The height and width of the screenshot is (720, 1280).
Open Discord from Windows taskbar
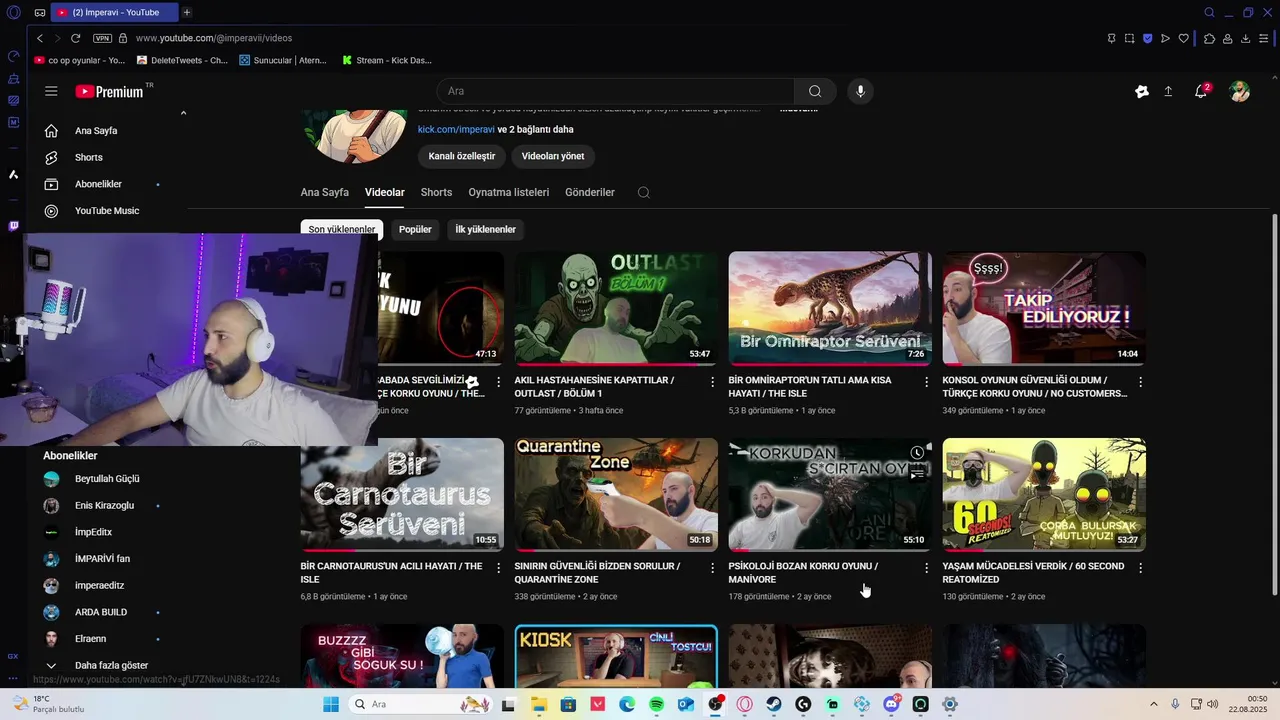point(891,704)
